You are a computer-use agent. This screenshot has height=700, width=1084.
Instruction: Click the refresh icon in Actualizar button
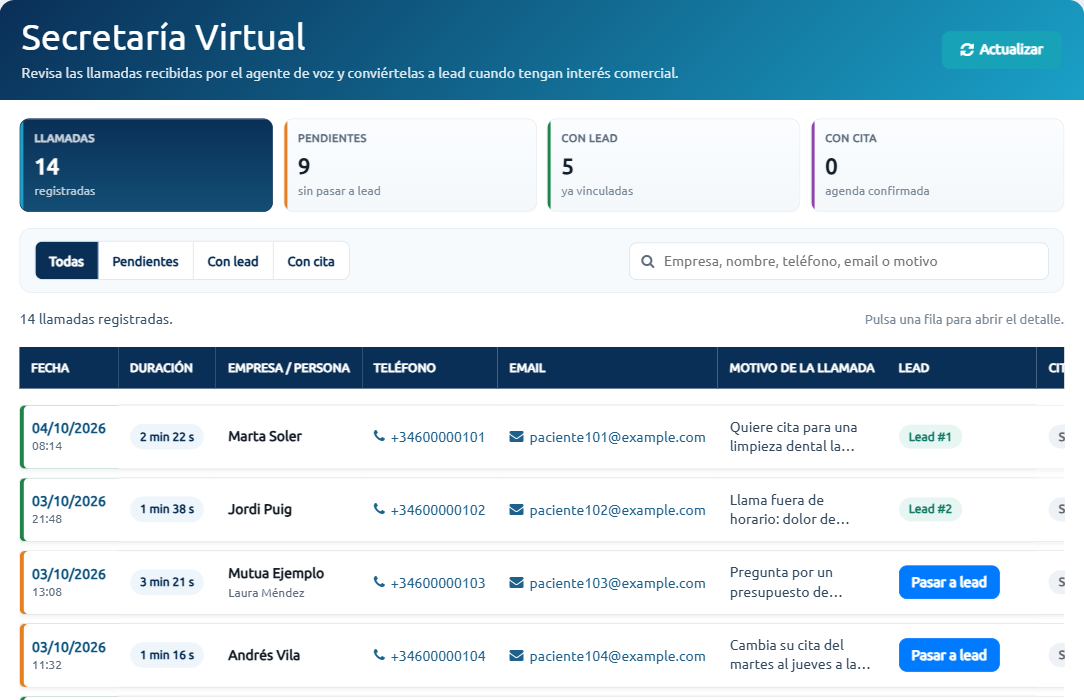966,50
